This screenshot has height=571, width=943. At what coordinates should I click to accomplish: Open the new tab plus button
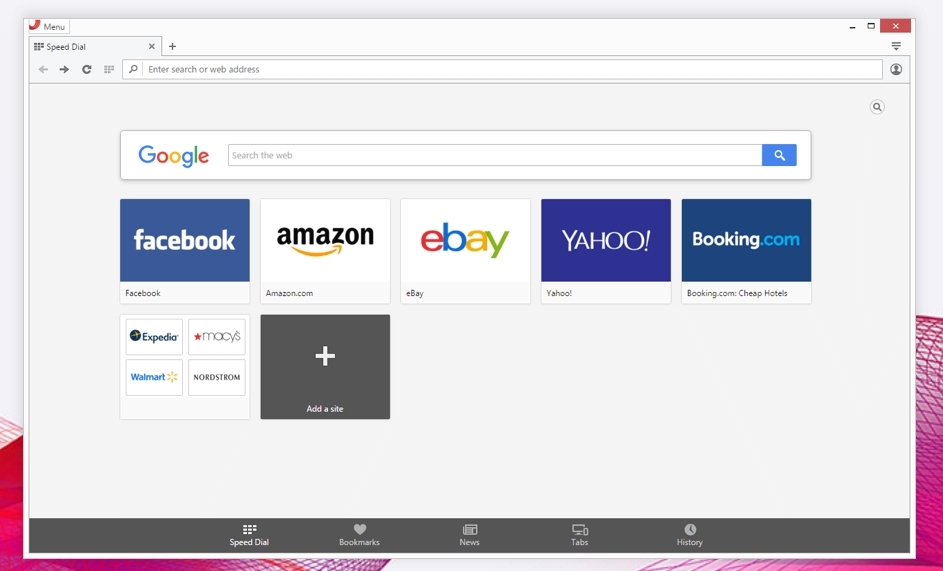coord(172,47)
